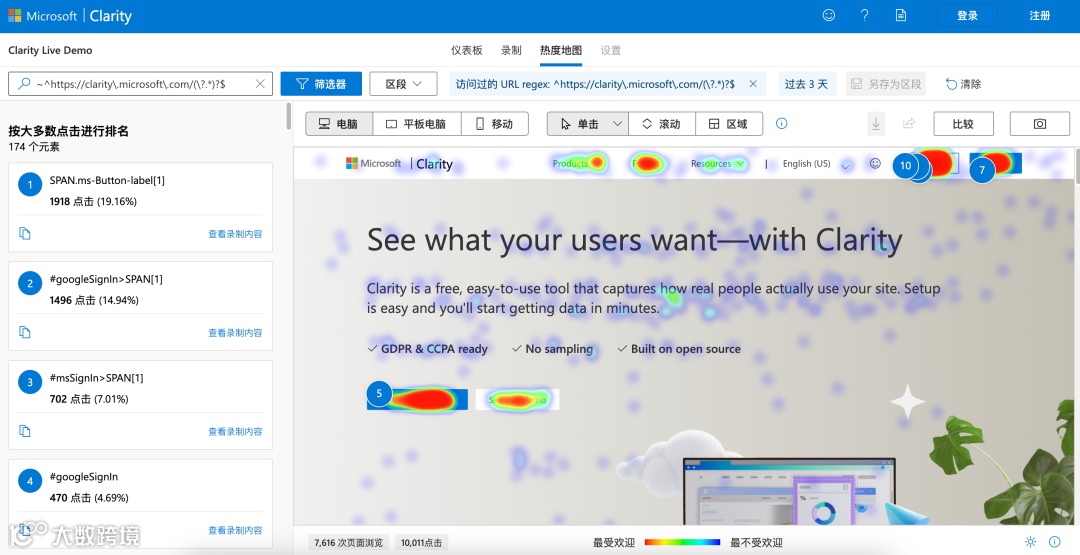Screen dimensions: 1080x555
Task: Copy selector icon for #googleSignIn>SPAN[1]
Action: click(25, 332)
